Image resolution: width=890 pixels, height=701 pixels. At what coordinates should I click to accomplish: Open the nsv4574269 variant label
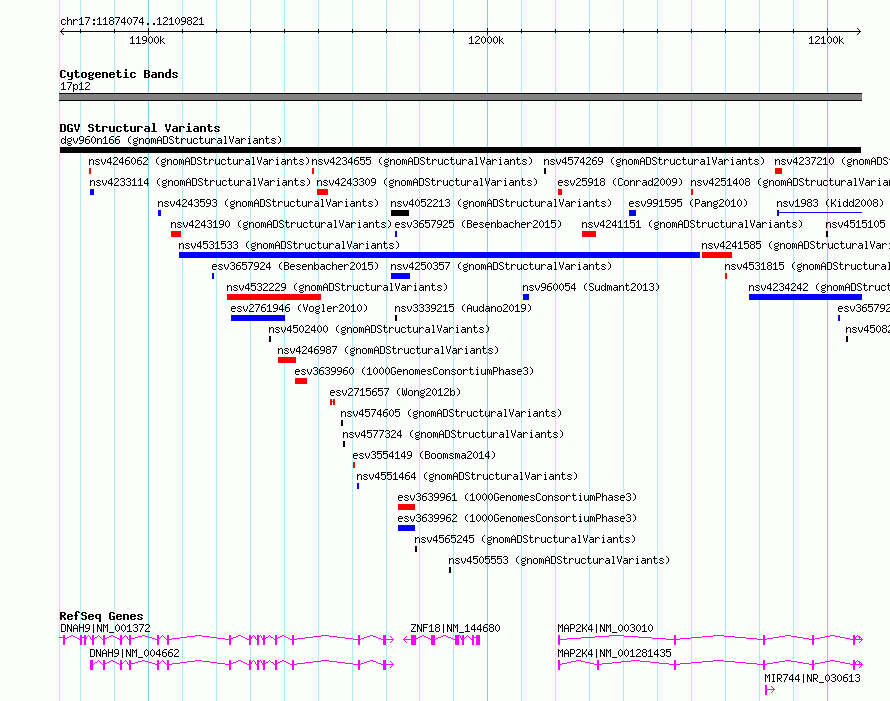[x=654, y=161]
